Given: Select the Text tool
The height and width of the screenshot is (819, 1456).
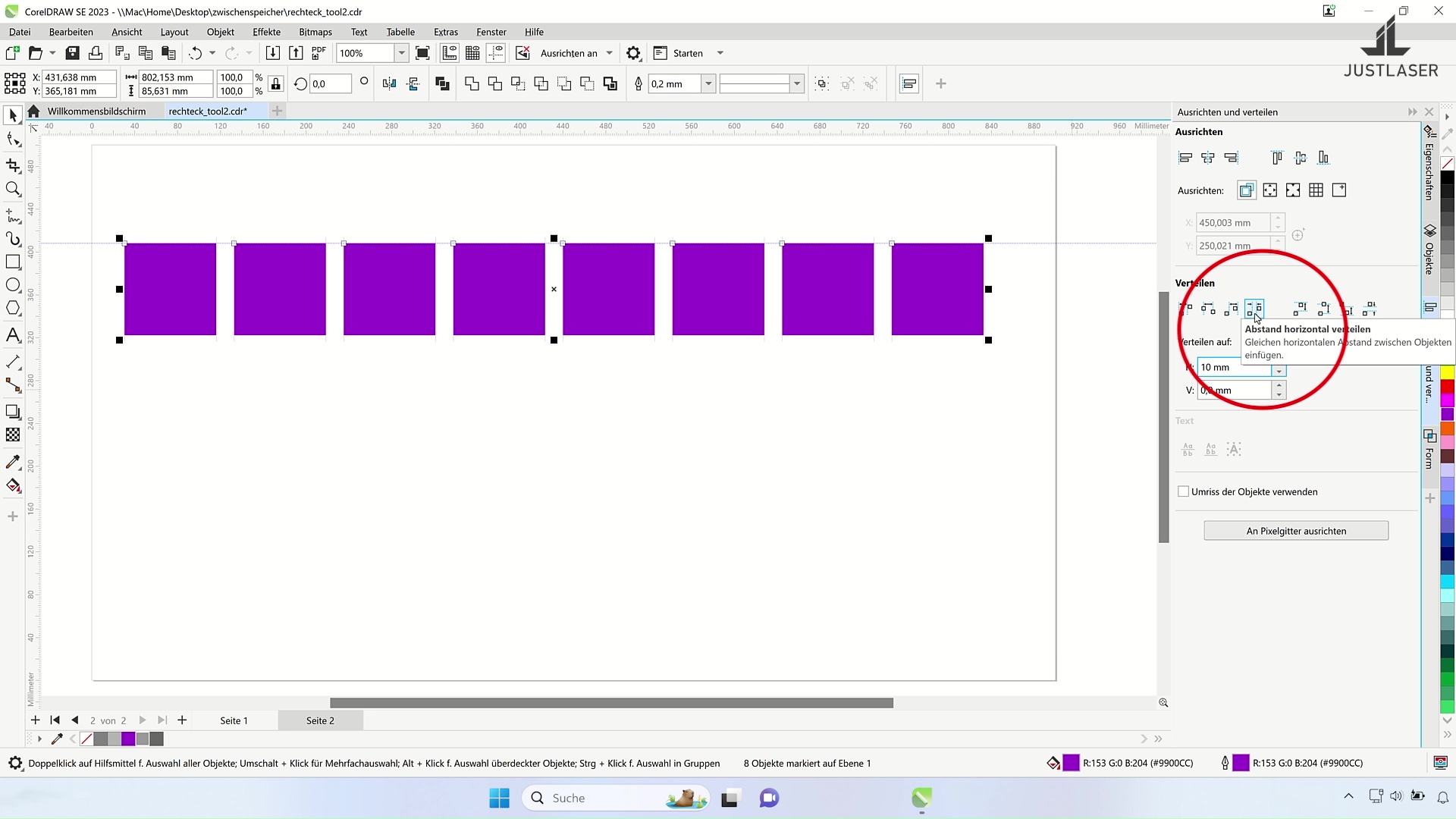Looking at the screenshot, I should 13,335.
